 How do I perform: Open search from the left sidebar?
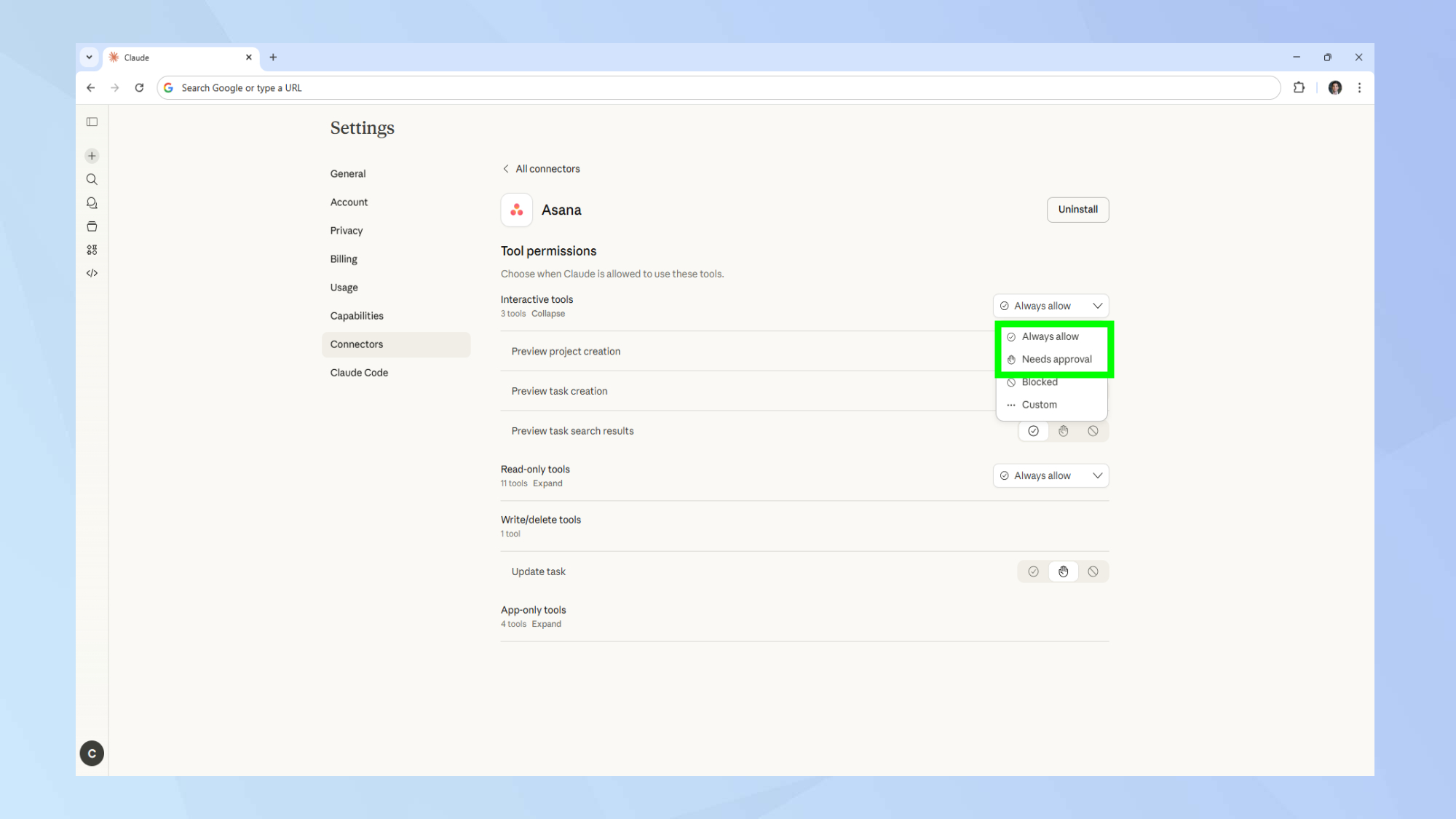92,179
